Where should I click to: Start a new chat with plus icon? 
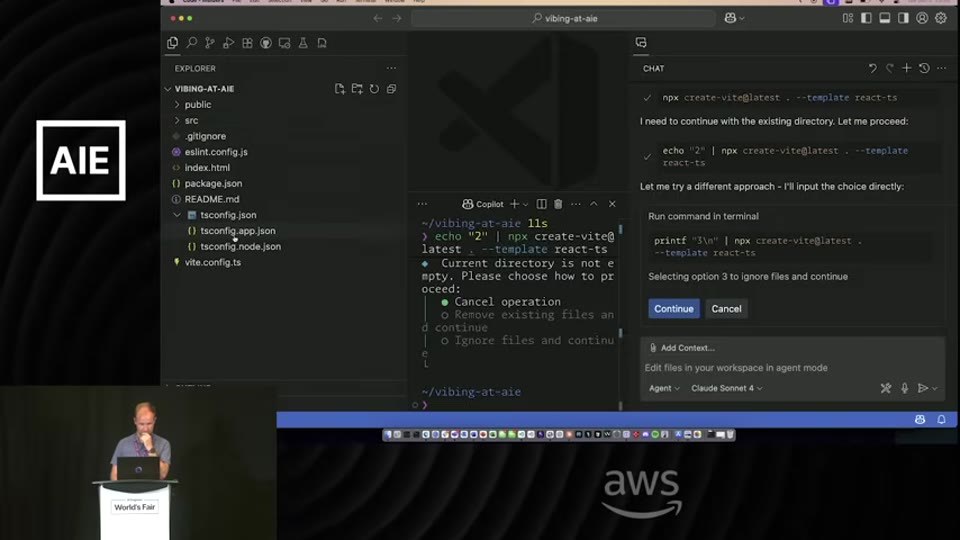(907, 68)
